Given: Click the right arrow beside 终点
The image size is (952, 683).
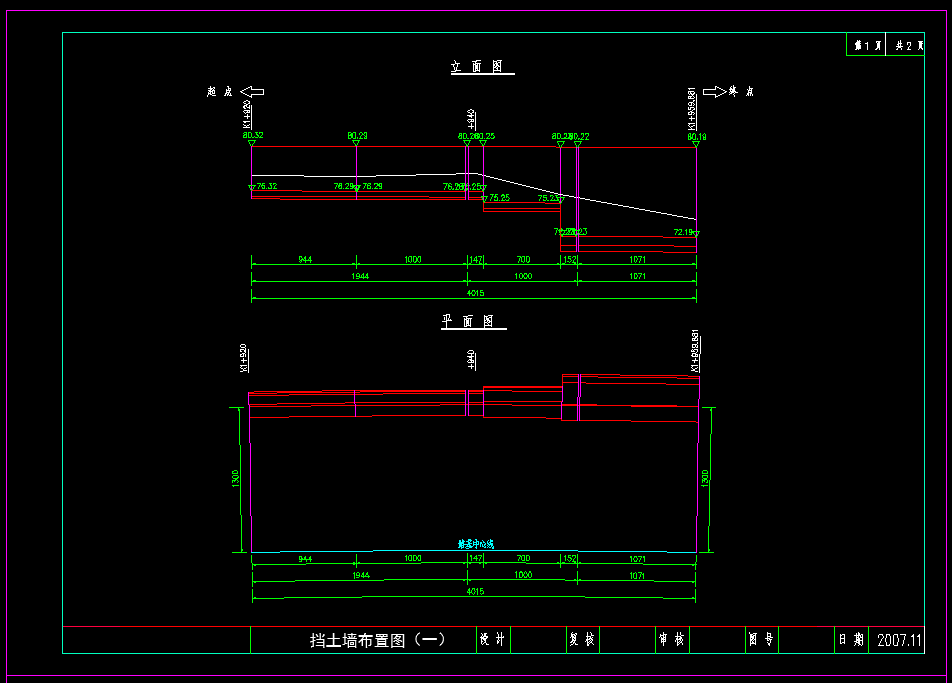Looking at the screenshot, I should point(714,92).
